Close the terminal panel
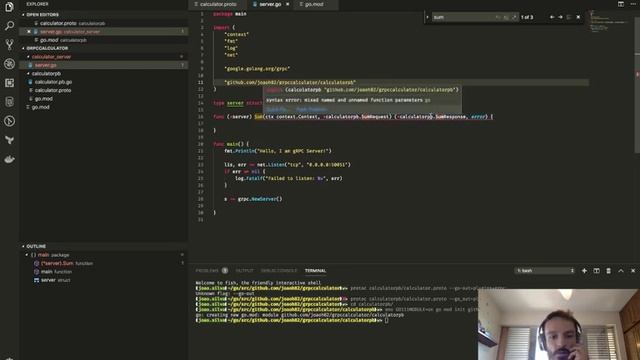This screenshot has height=360, width=640. click(x=633, y=271)
